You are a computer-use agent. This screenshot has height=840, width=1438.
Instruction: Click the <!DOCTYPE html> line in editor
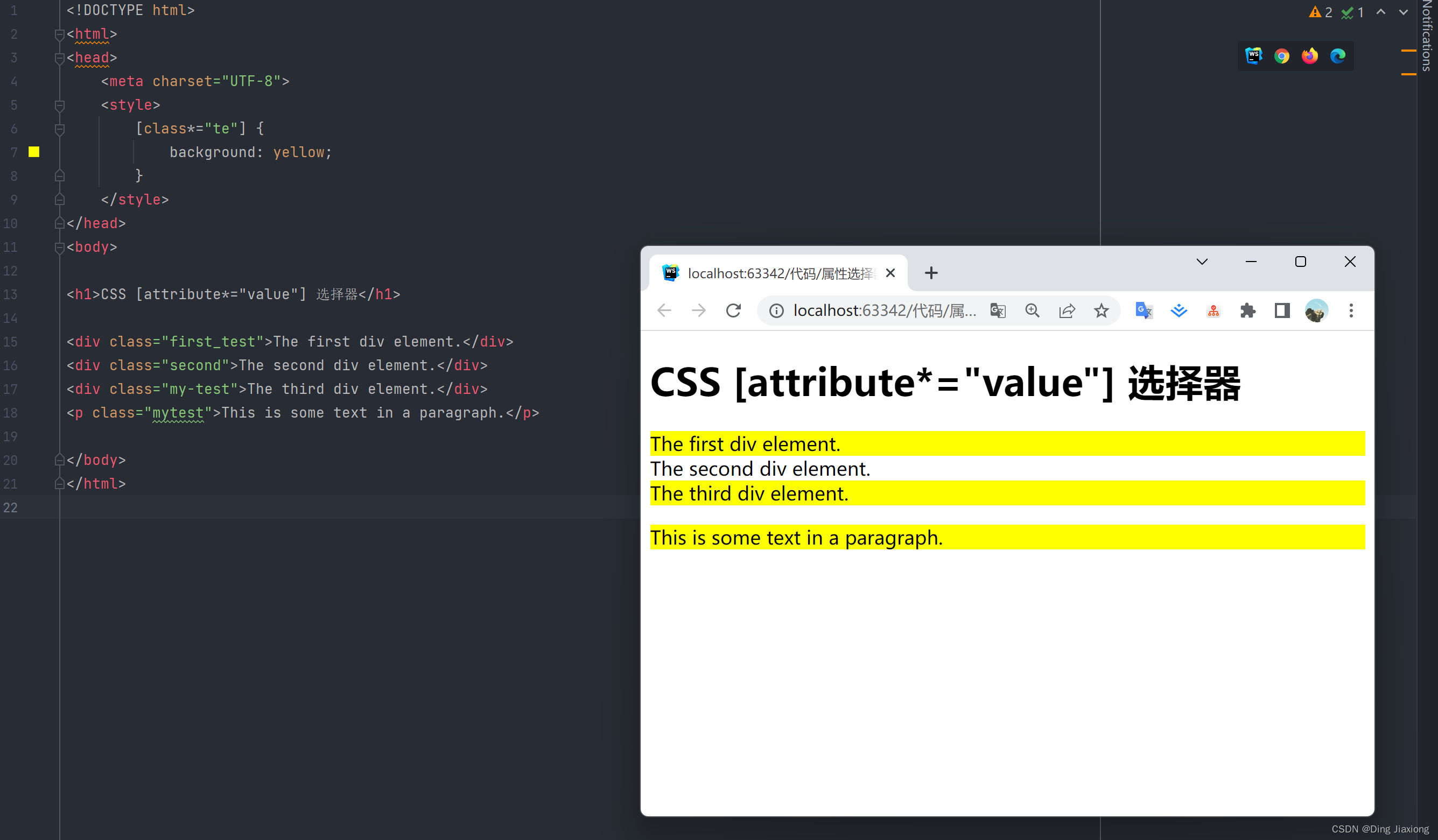(131, 10)
